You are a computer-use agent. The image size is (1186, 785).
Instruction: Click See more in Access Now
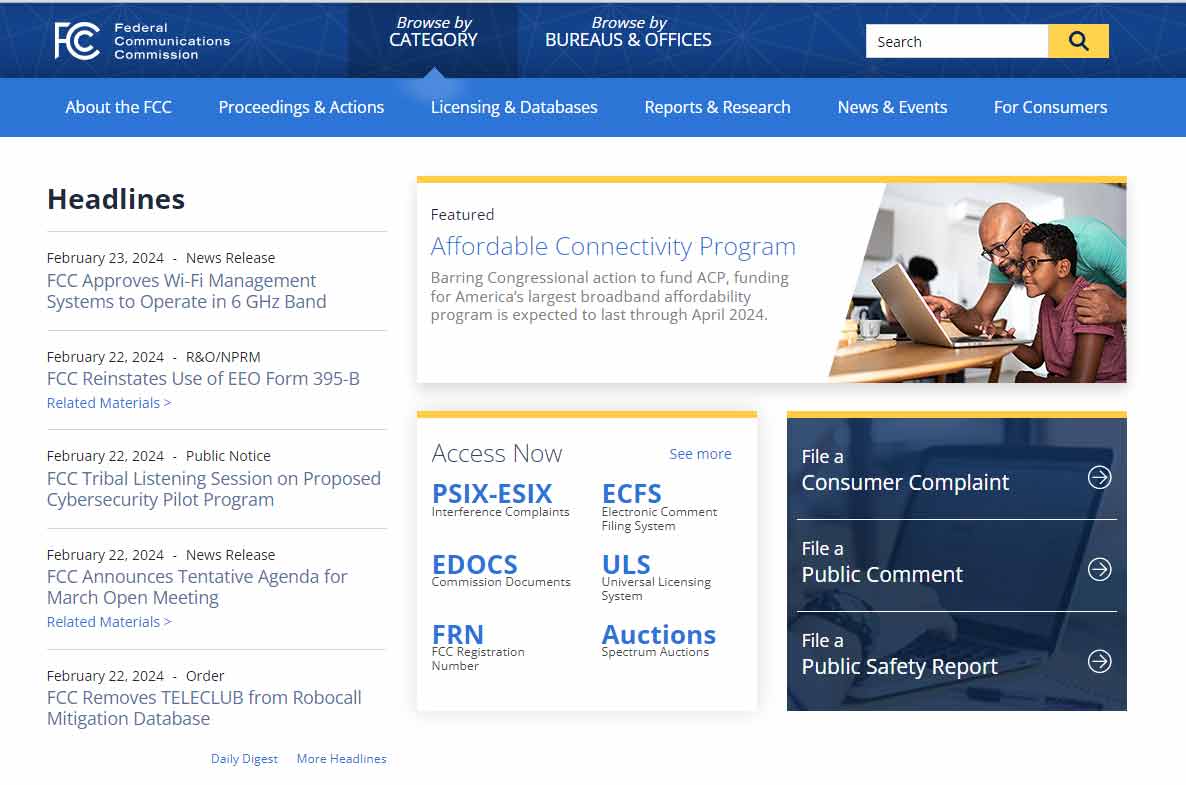pos(700,454)
